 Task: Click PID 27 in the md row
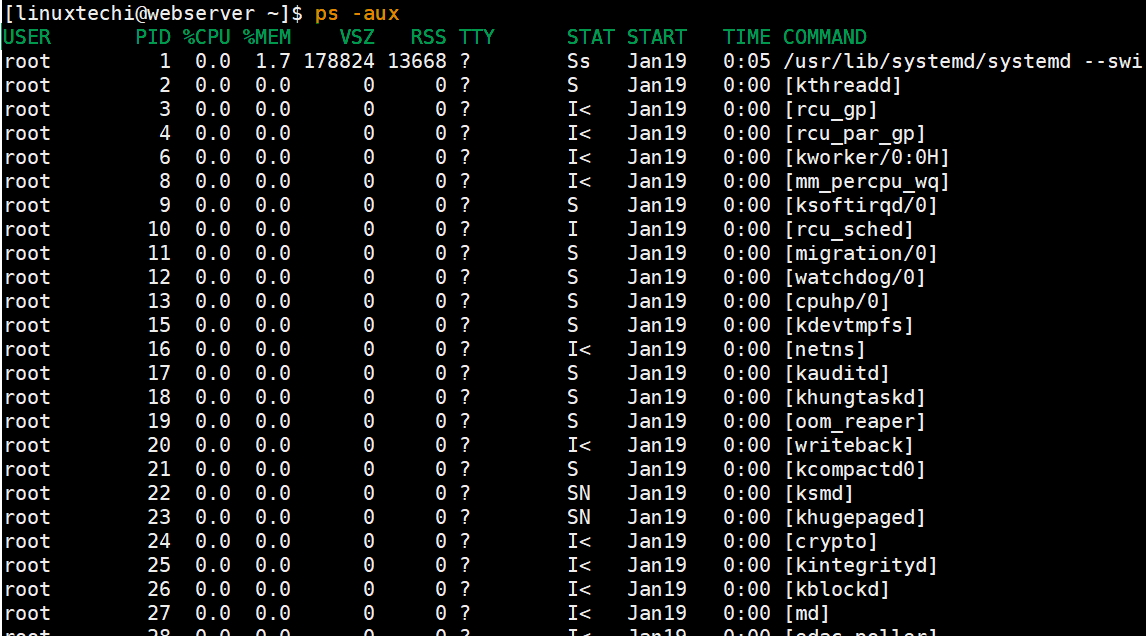tap(159, 613)
